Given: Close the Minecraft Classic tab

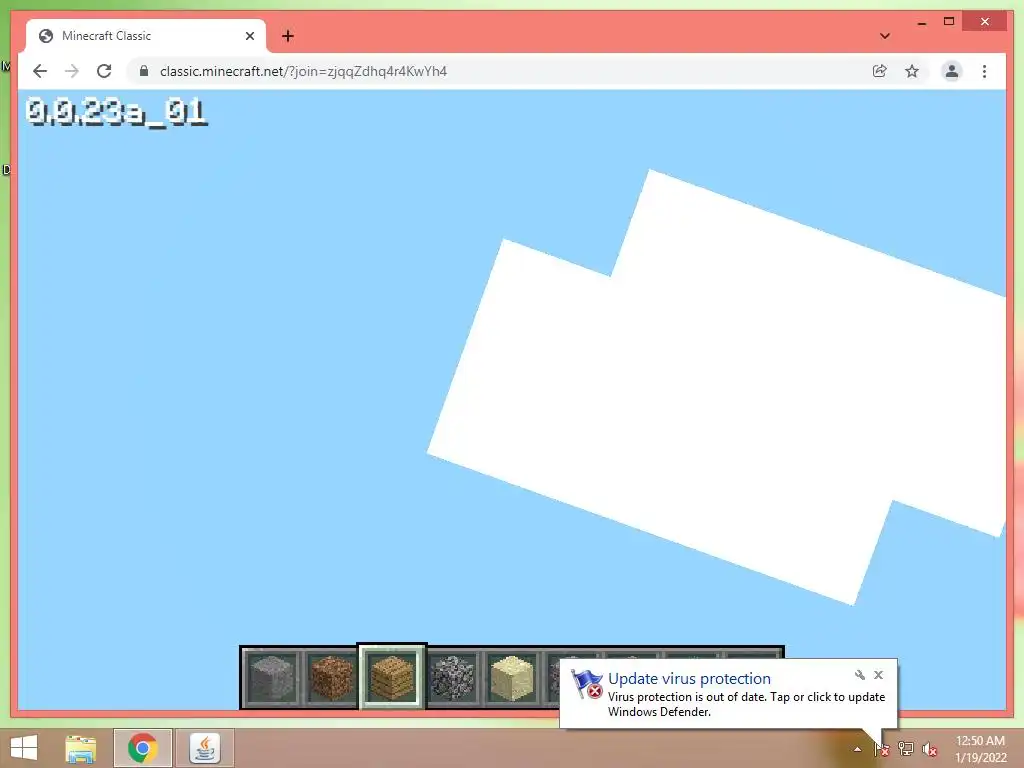Looking at the screenshot, I should [249, 36].
